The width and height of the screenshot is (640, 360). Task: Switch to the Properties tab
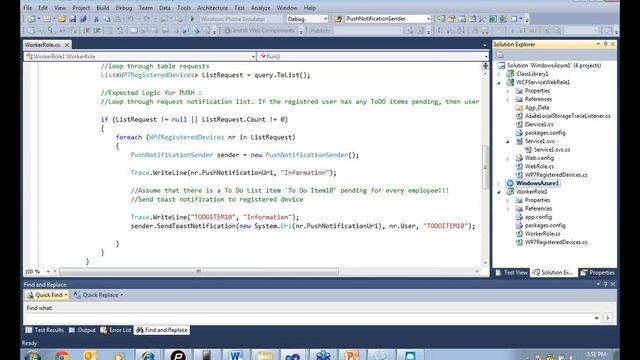[598, 272]
